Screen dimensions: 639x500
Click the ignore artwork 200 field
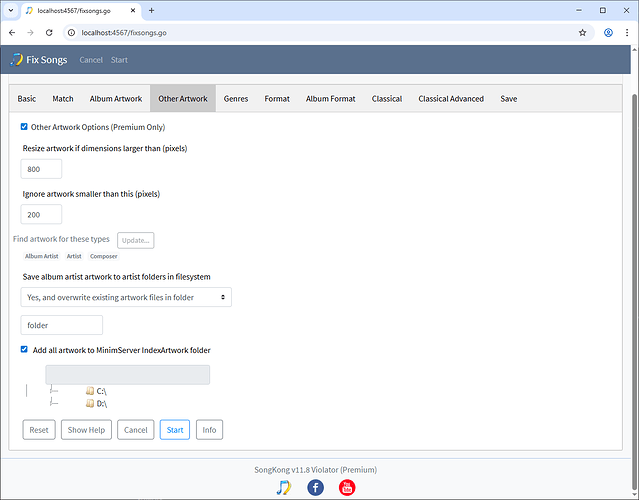pyautogui.click(x=41, y=214)
